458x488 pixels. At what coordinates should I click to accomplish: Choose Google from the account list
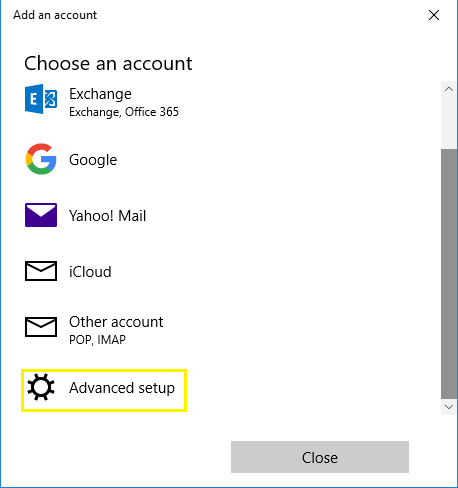point(93,160)
